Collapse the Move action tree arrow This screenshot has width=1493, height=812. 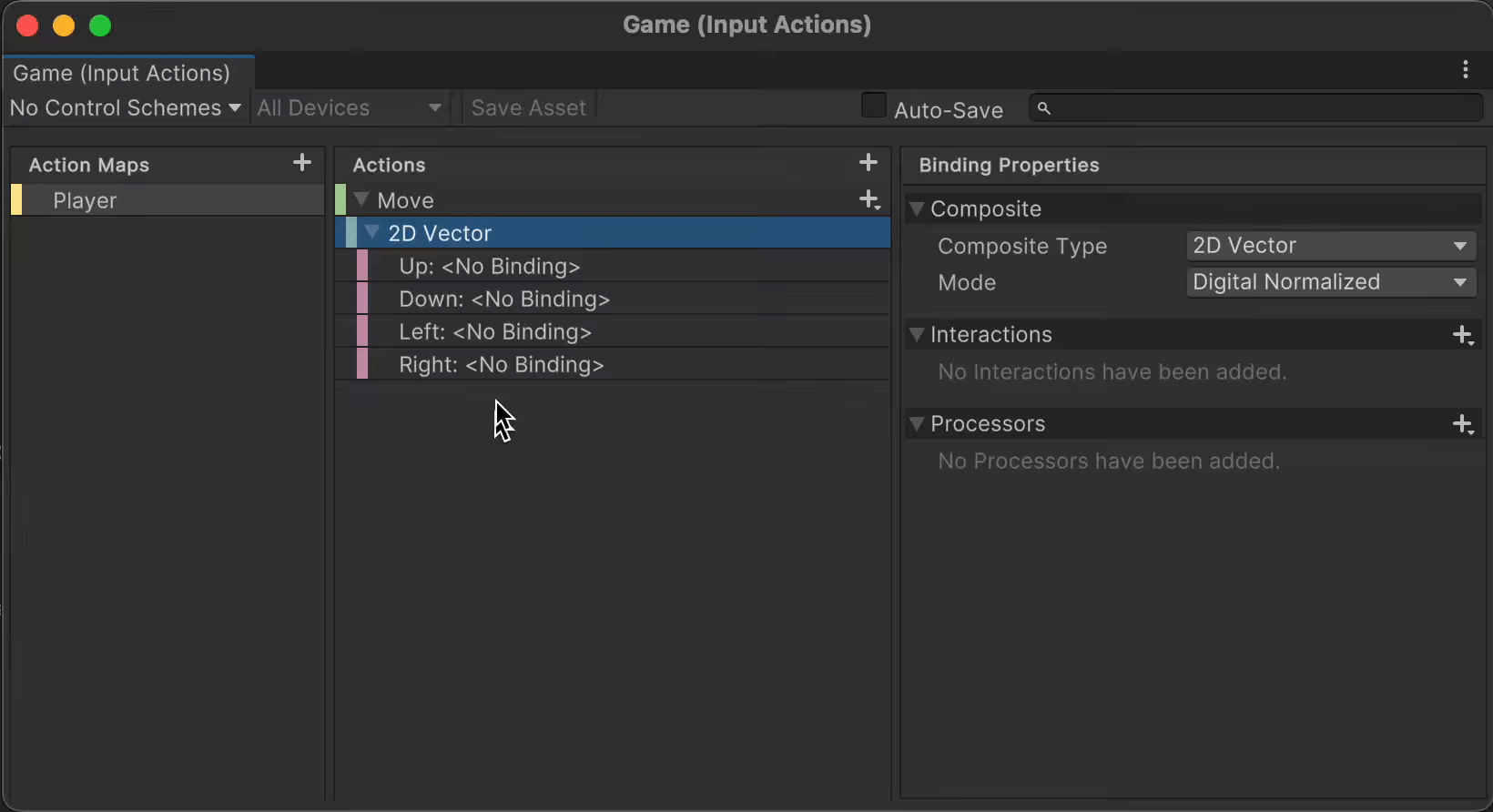click(x=361, y=199)
